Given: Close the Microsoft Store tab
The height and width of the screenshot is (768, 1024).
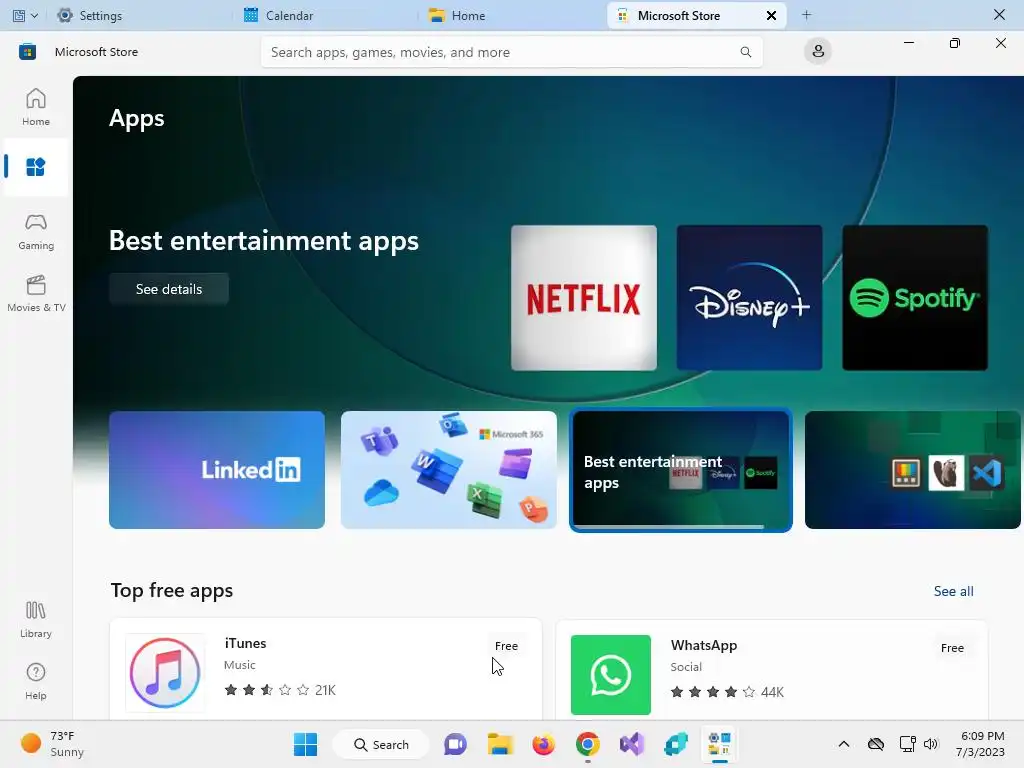Looking at the screenshot, I should click(x=771, y=16).
